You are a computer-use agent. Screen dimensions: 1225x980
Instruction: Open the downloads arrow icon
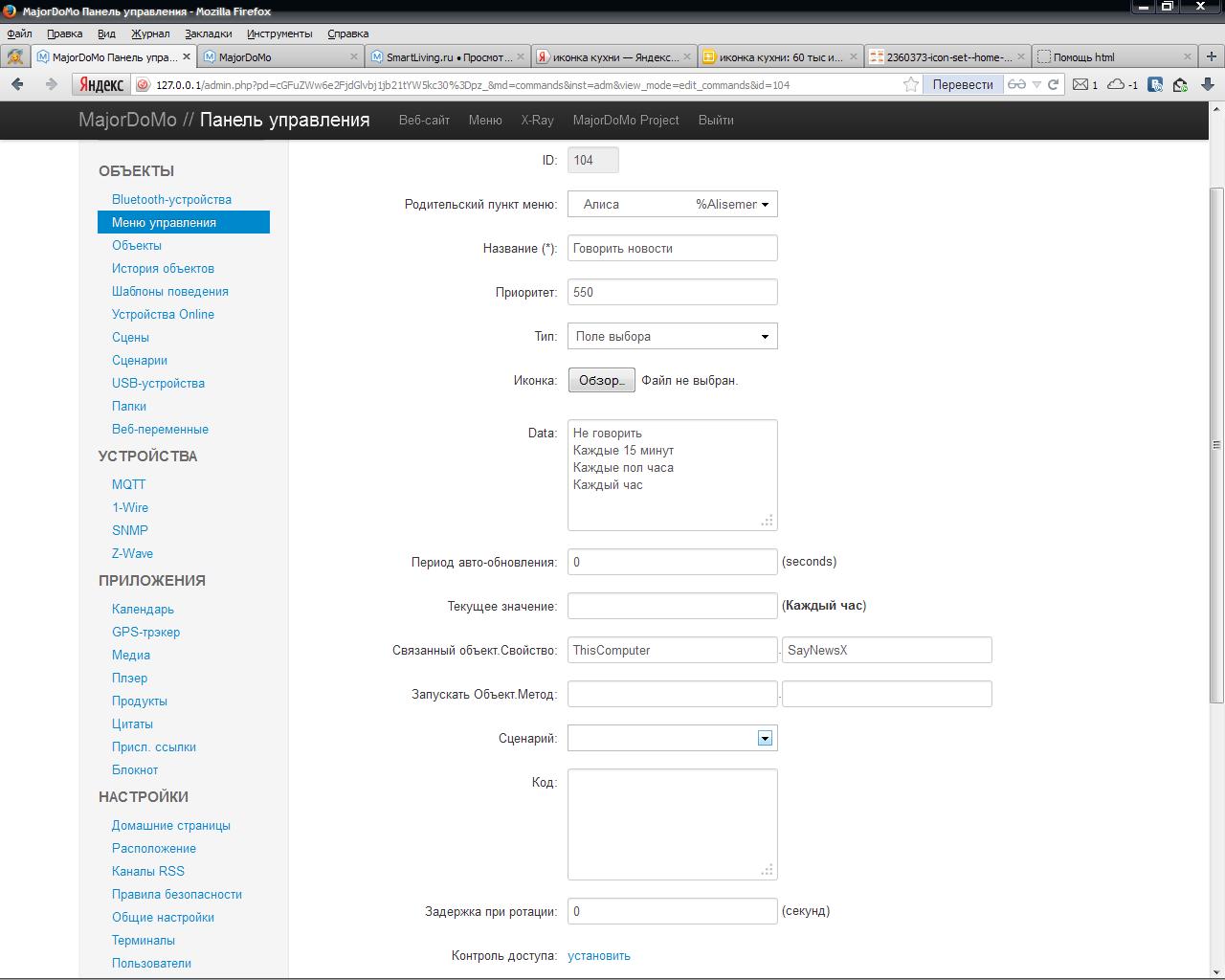pos(1208,84)
